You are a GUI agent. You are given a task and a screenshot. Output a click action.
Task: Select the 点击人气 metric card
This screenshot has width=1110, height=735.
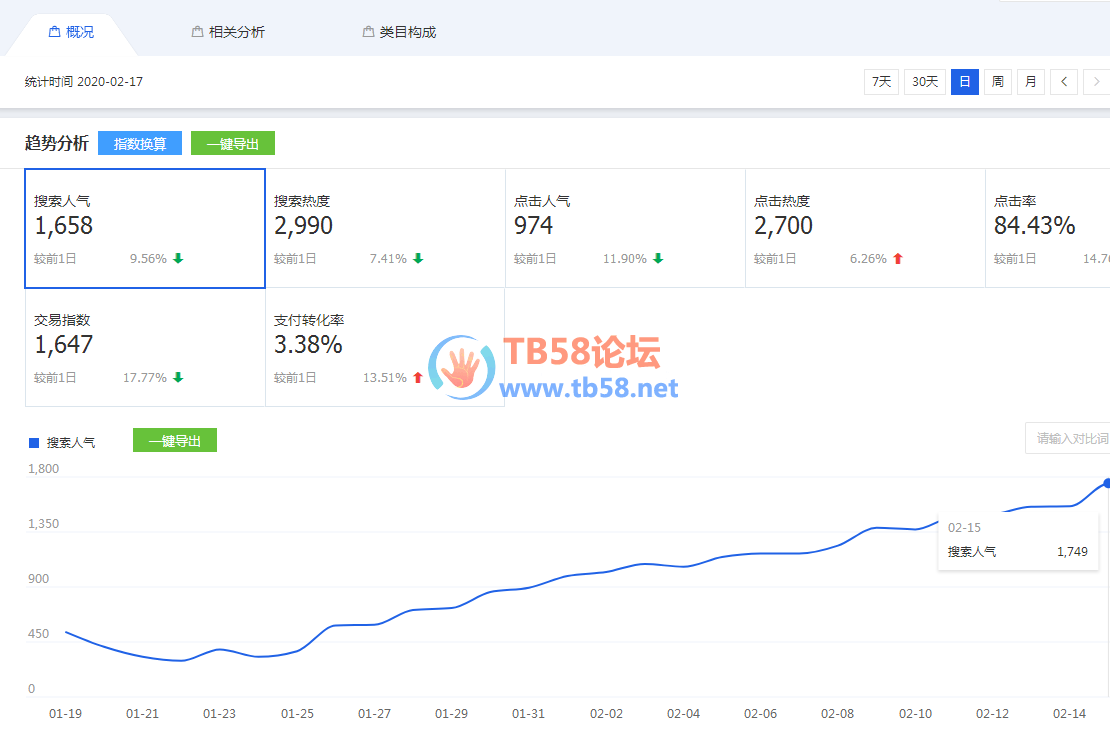point(625,229)
